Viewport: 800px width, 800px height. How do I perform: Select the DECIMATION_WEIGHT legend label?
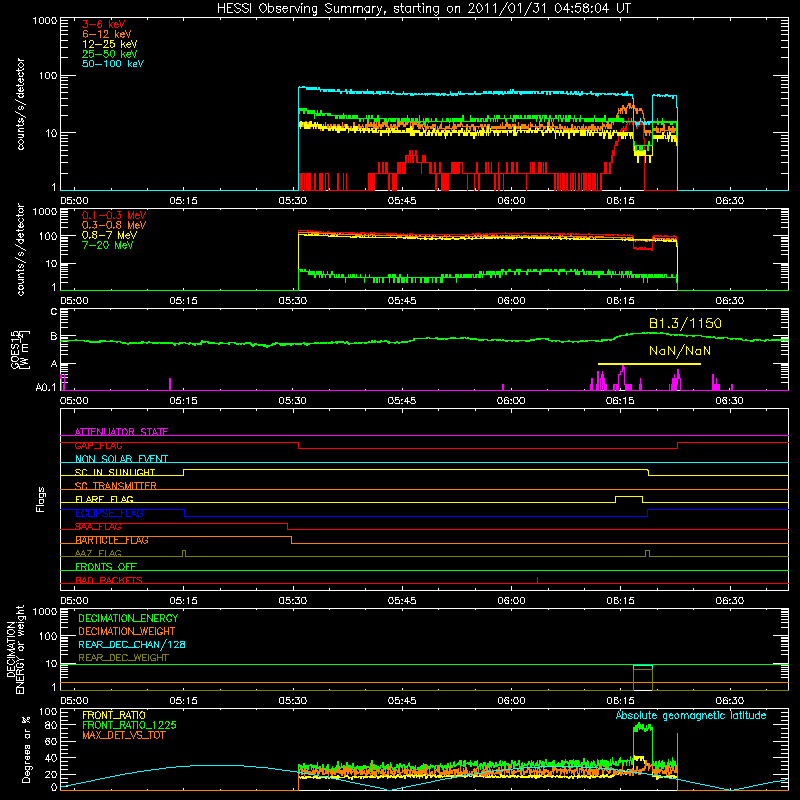[x=127, y=631]
